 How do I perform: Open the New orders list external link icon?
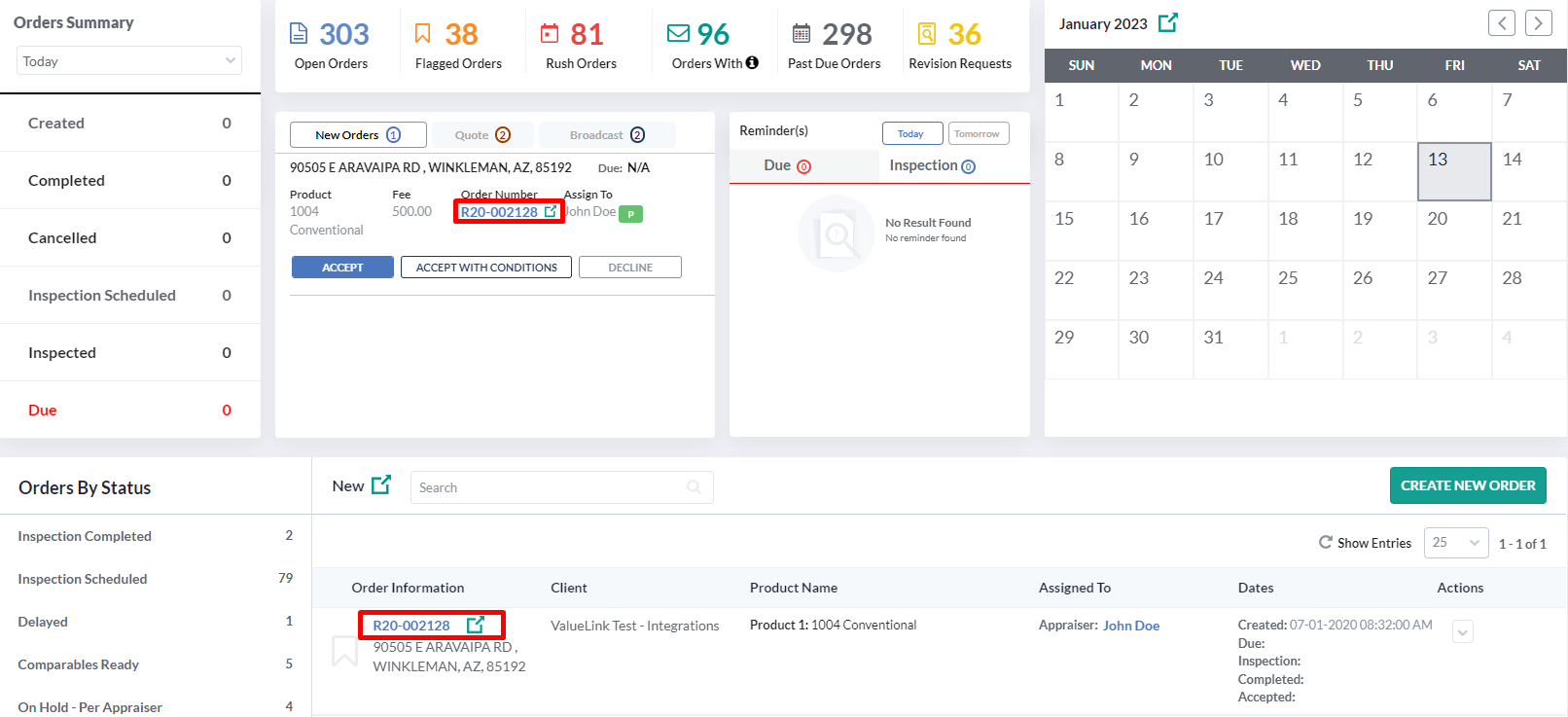381,484
